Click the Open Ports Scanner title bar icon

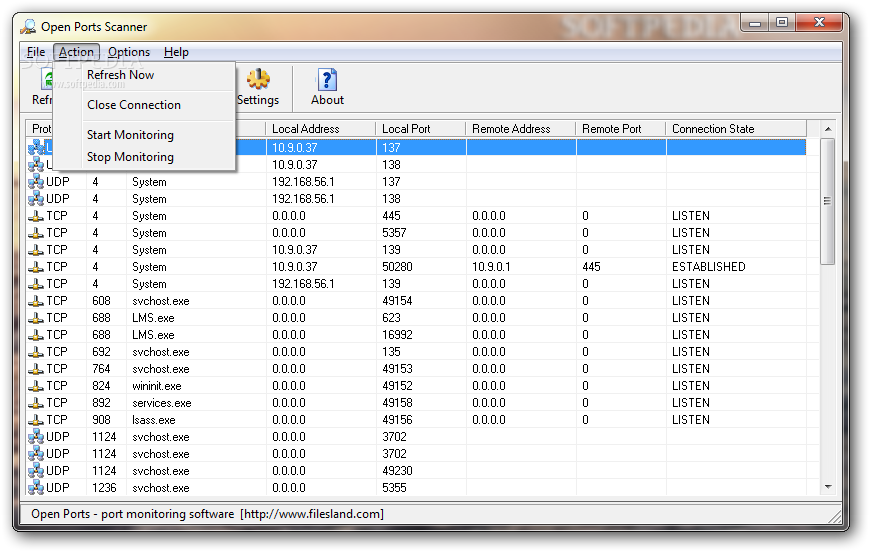point(28,27)
